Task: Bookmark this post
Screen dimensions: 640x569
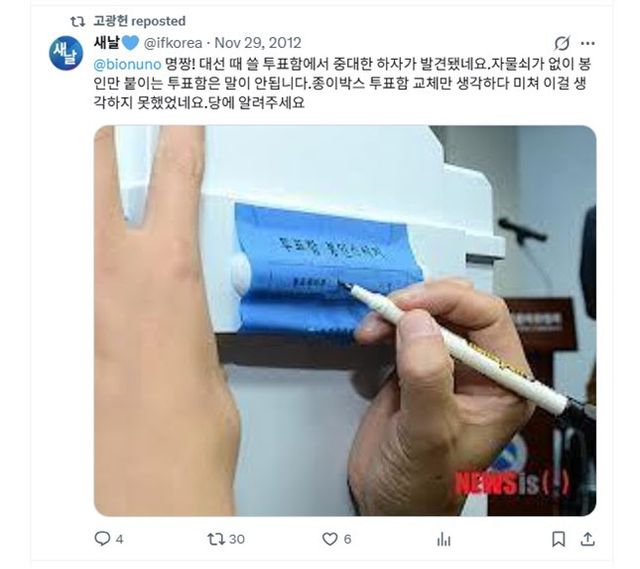Action: (558, 539)
